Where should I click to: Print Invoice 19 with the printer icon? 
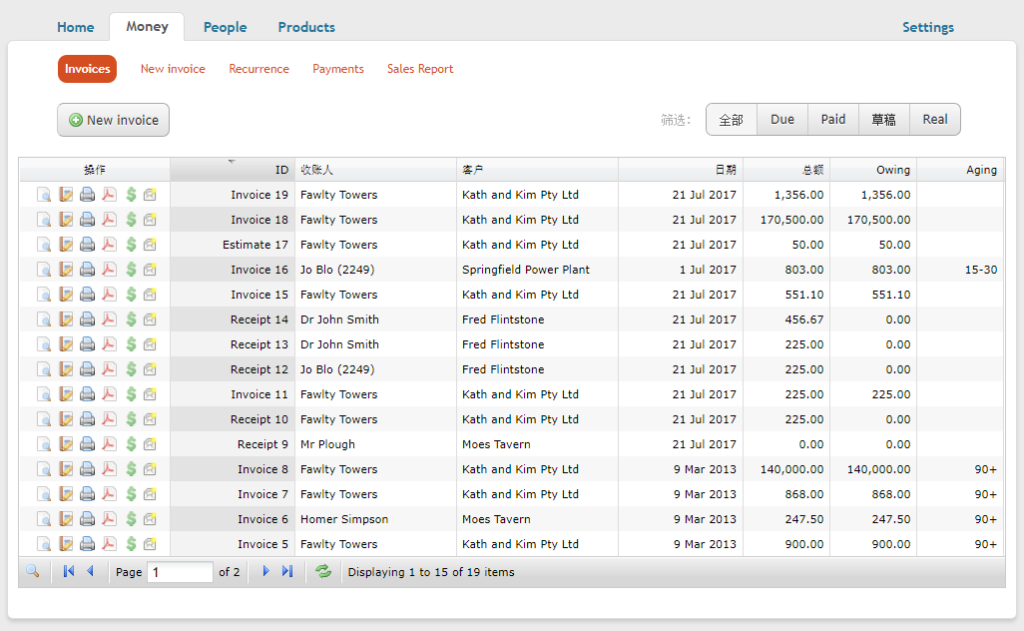88,195
